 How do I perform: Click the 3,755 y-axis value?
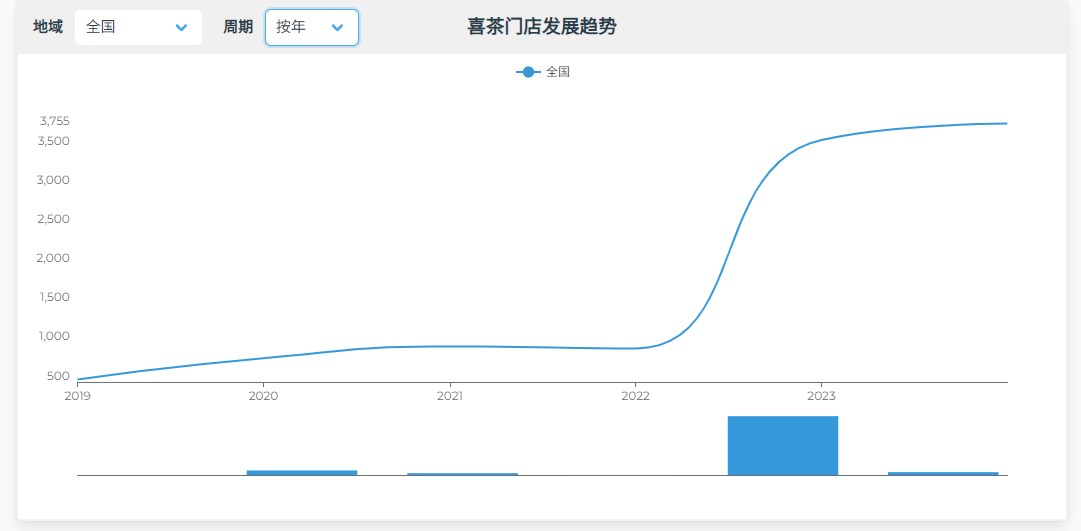pos(54,121)
